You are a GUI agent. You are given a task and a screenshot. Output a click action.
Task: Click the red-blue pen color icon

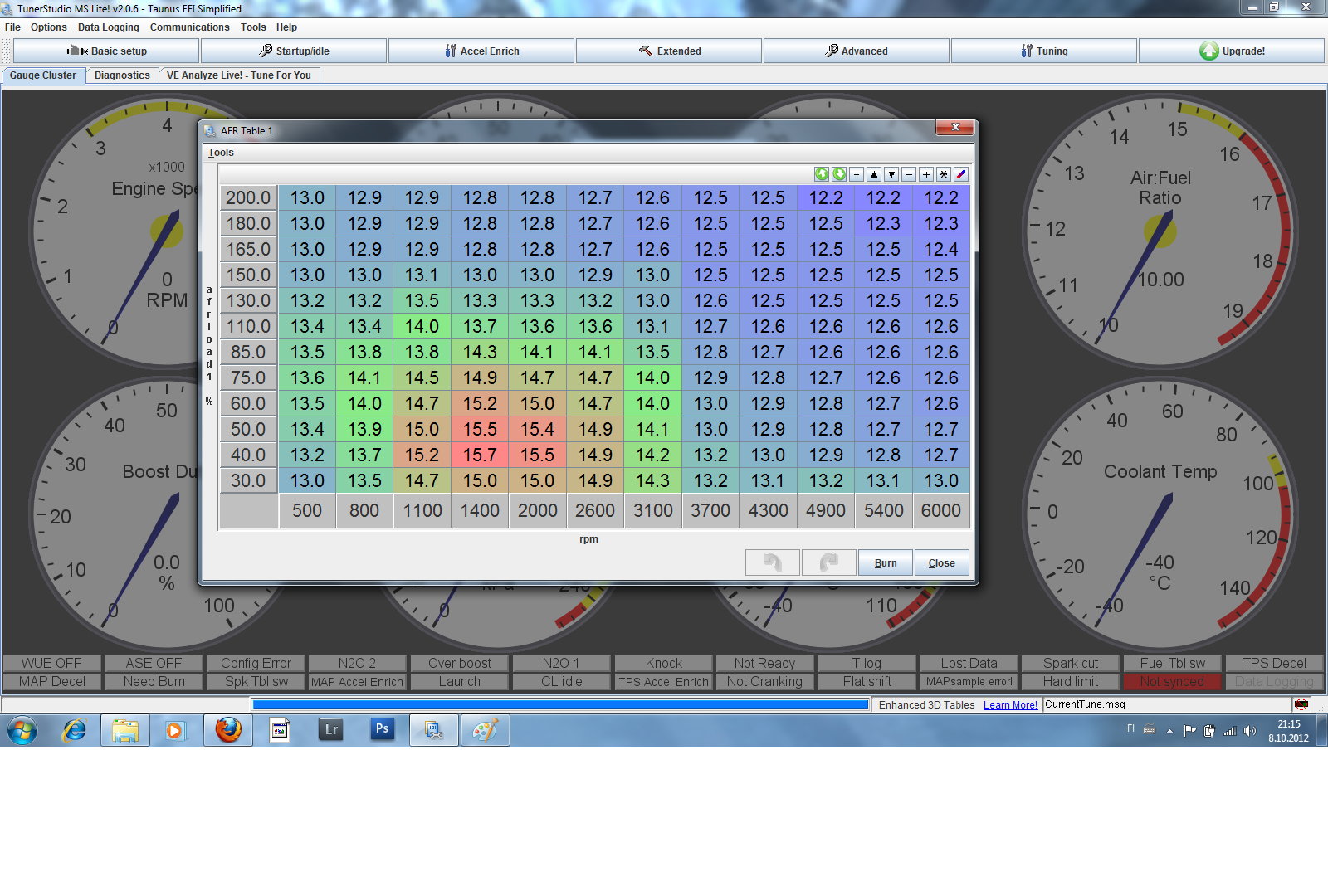[961, 174]
